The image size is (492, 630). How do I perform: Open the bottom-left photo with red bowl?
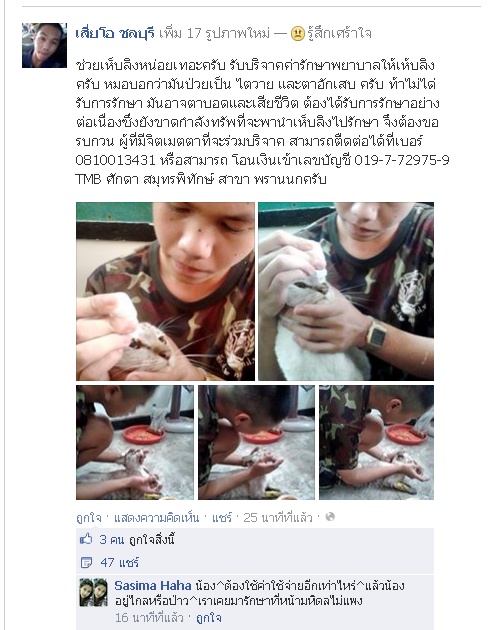tap(135, 442)
